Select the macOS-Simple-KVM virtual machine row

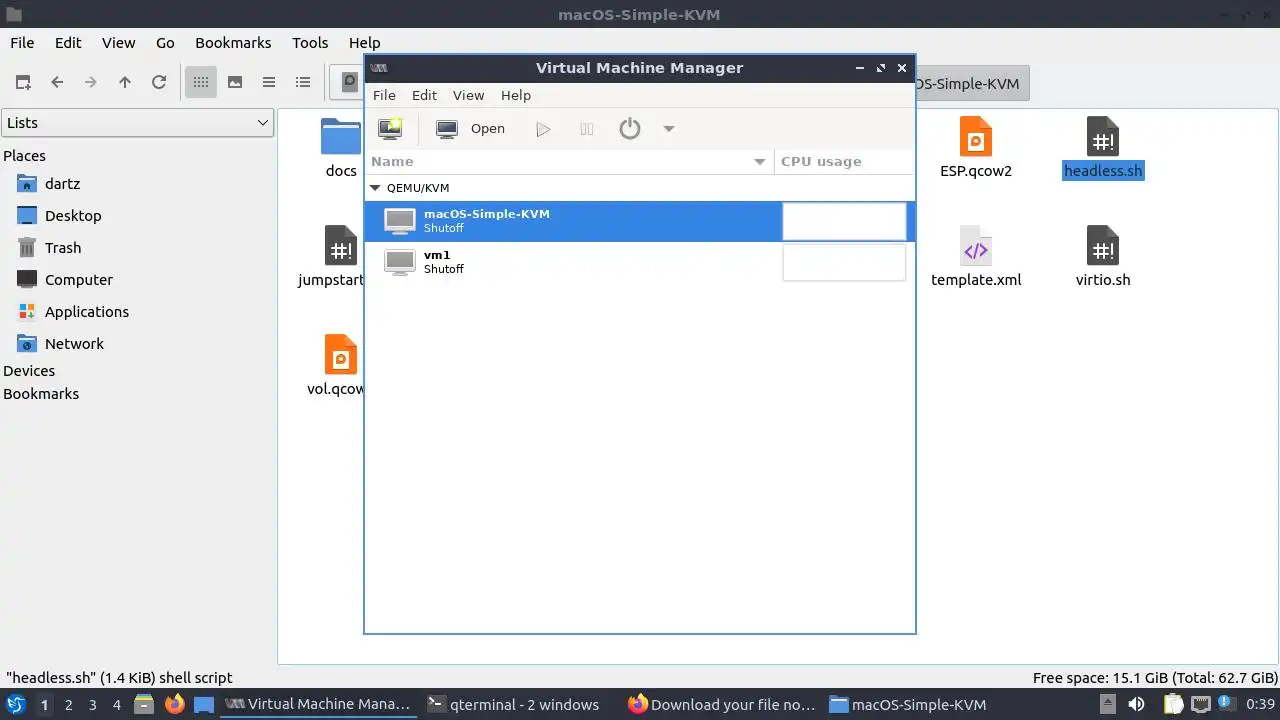(640, 221)
